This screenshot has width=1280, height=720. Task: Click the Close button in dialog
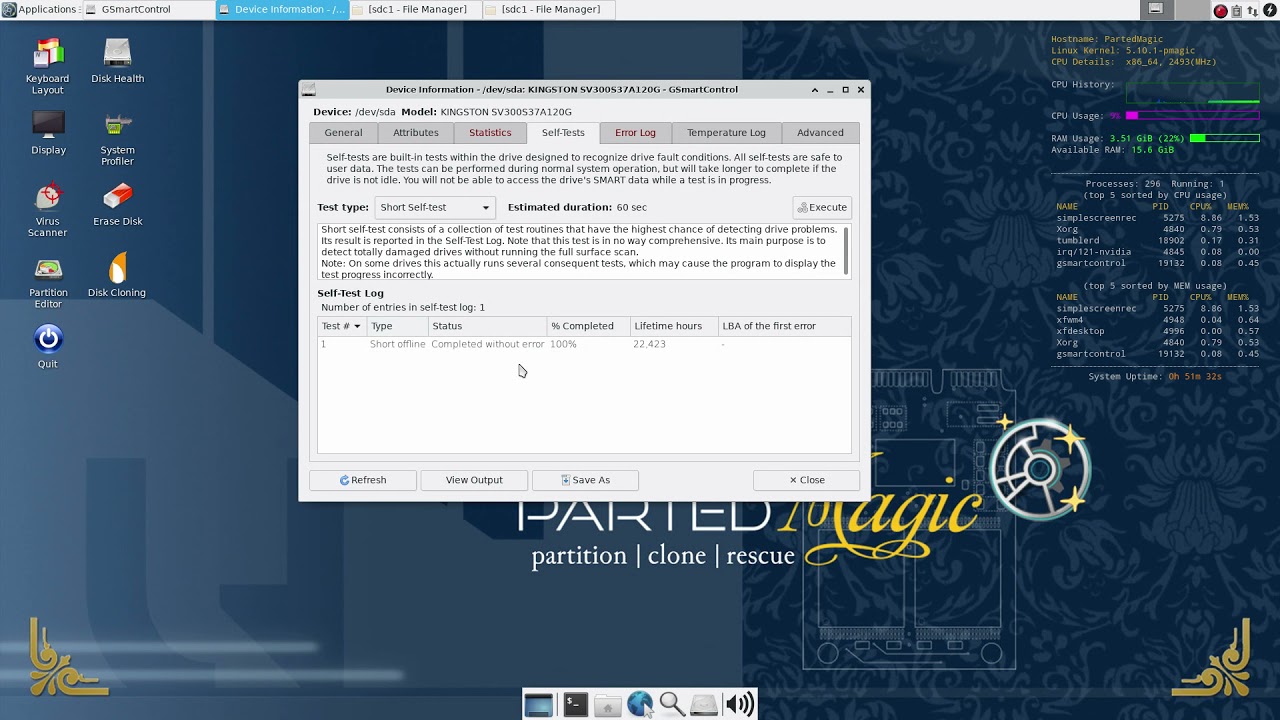(807, 480)
